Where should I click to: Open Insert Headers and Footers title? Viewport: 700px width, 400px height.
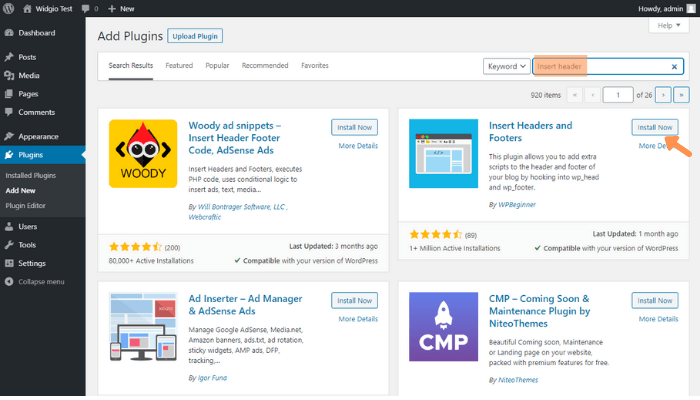[x=530, y=132]
